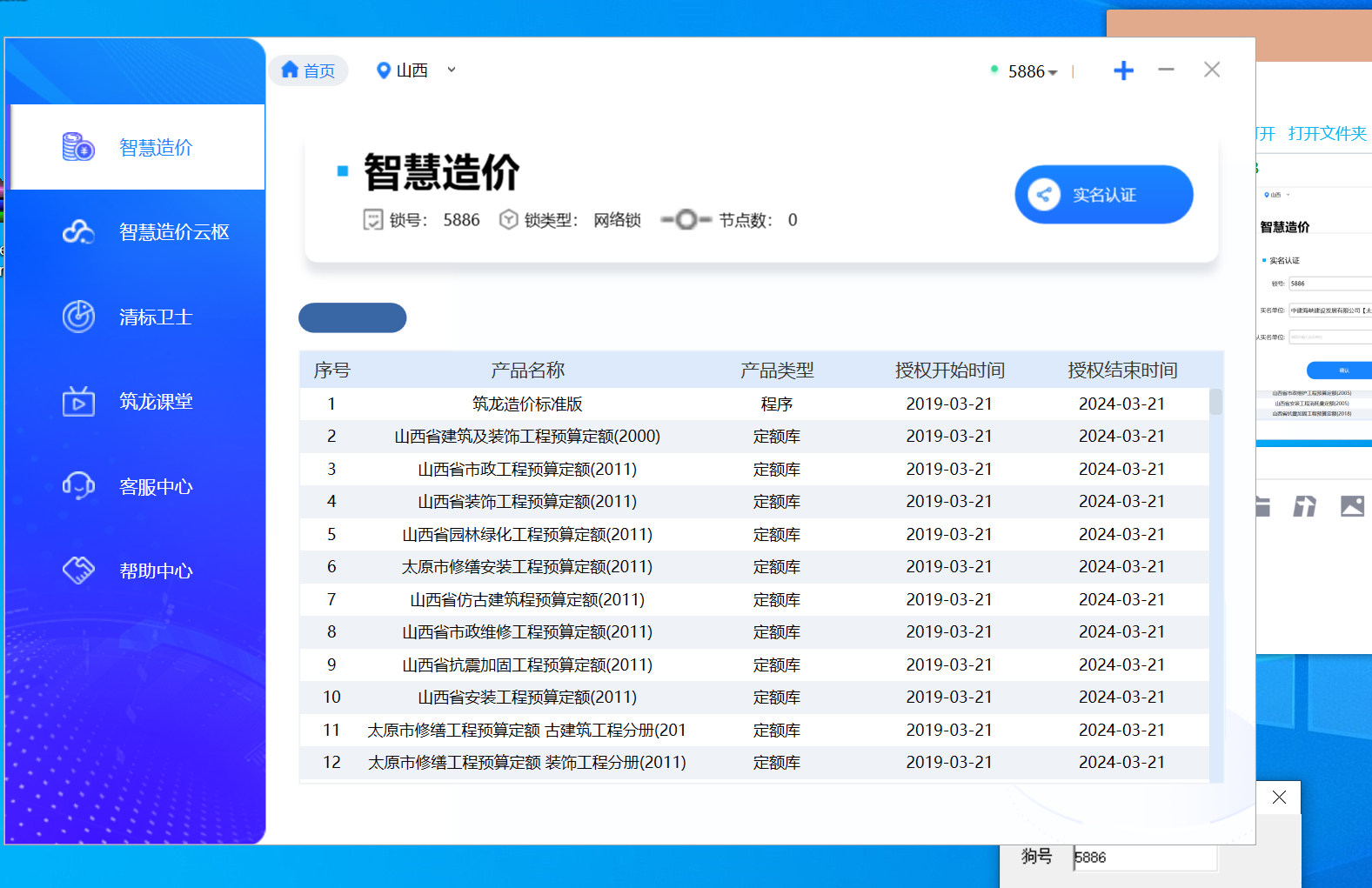
Task: Select row 12 装饰工程分册(2011)
Action: (754, 763)
